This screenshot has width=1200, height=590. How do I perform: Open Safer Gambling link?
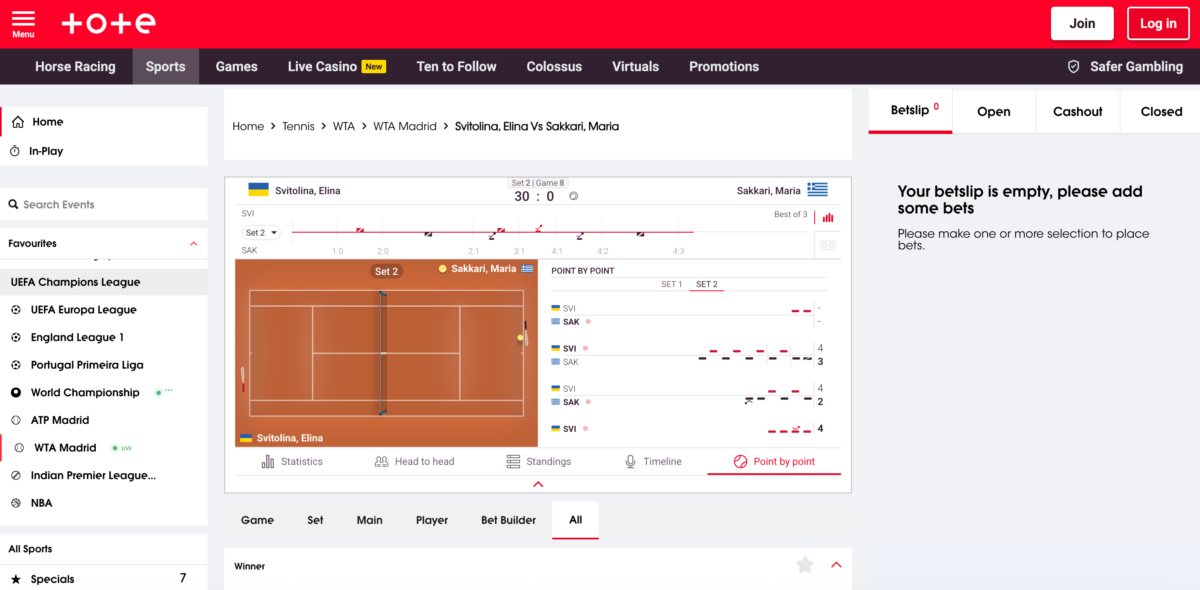pyautogui.click(x=1136, y=67)
